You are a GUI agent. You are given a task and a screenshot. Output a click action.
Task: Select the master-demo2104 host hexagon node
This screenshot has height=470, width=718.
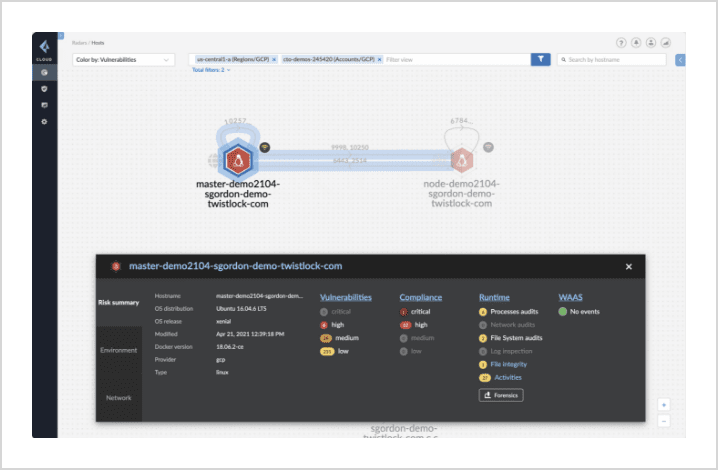tap(238, 160)
